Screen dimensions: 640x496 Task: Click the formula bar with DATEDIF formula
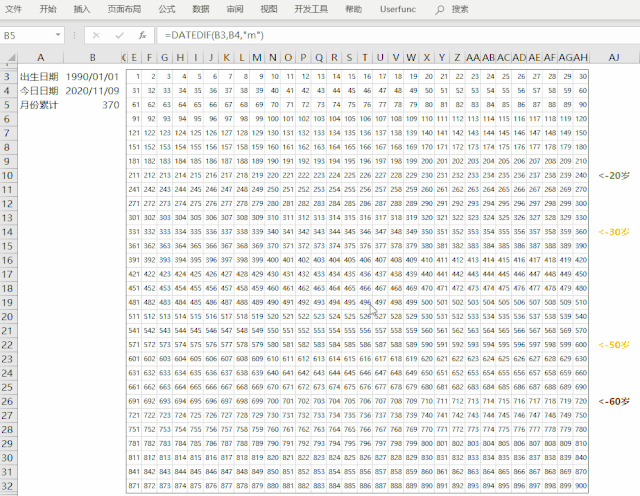tap(398, 36)
